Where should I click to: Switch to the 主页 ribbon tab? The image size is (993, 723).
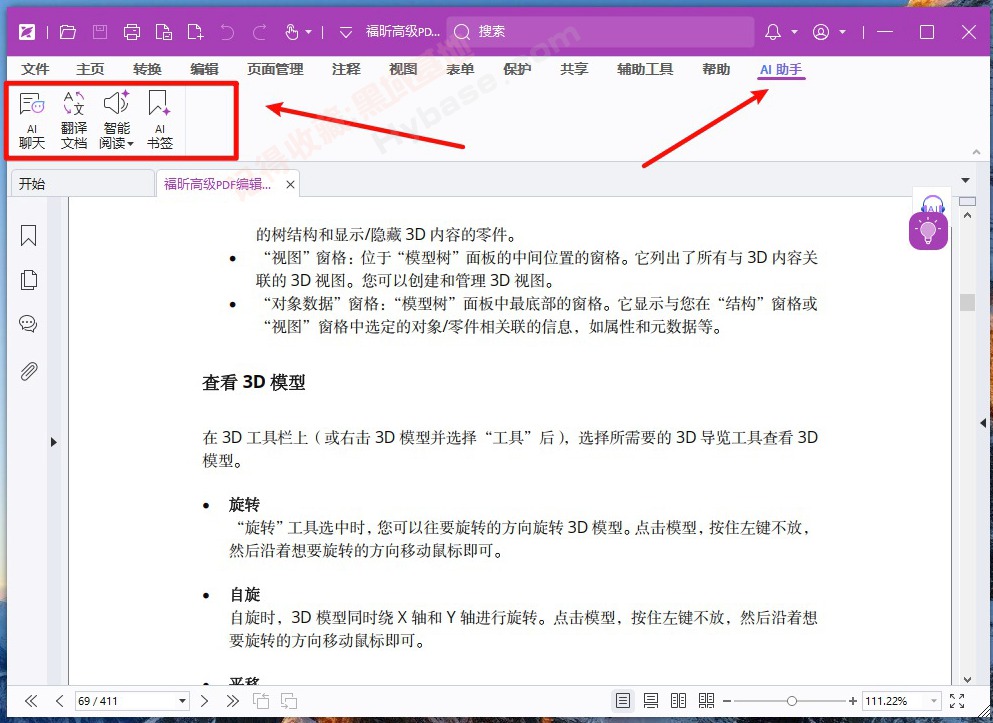(x=90, y=69)
